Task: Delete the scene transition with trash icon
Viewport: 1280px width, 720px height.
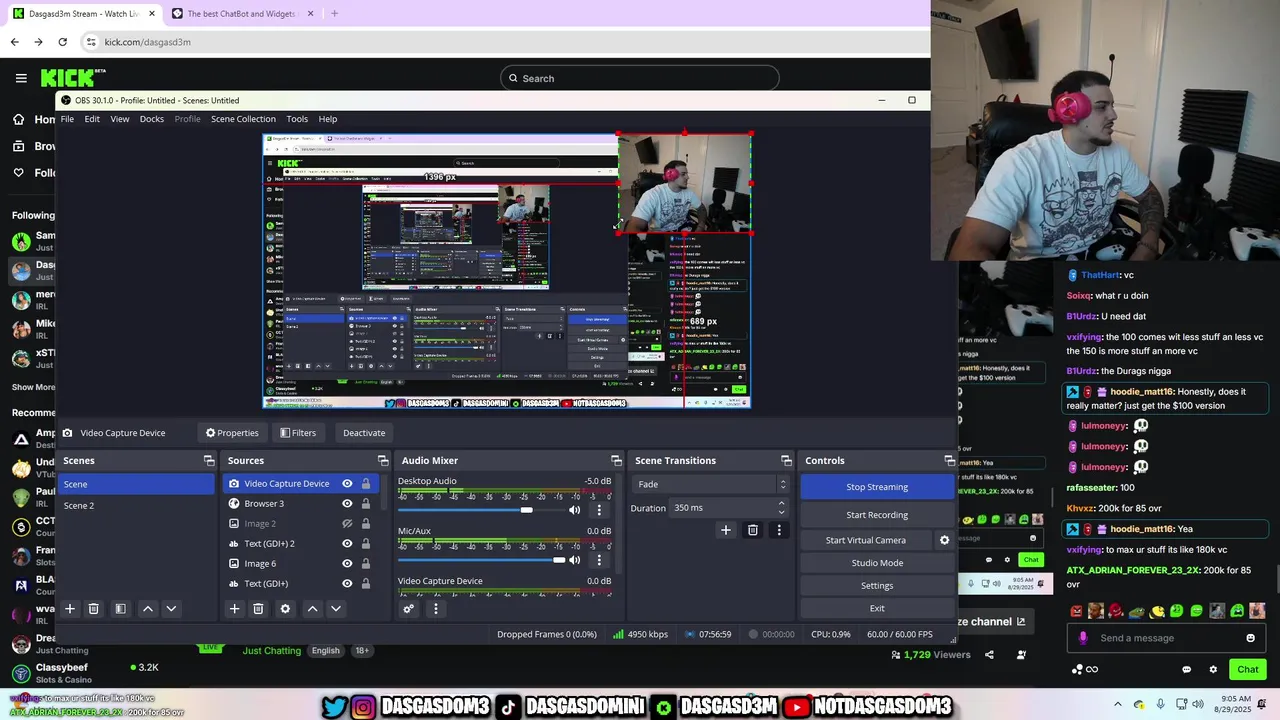Action: point(753,530)
